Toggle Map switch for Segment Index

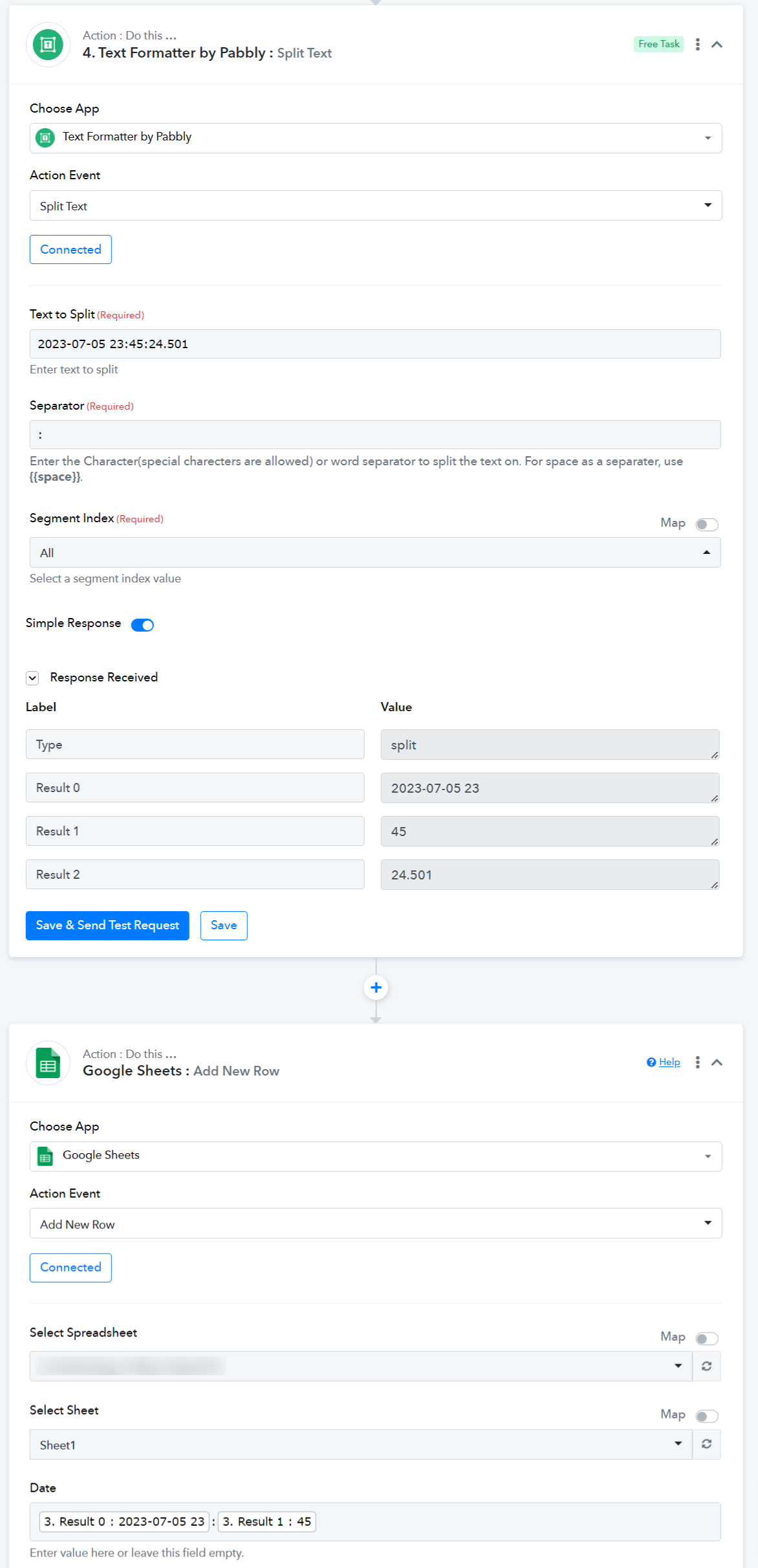[x=707, y=524]
